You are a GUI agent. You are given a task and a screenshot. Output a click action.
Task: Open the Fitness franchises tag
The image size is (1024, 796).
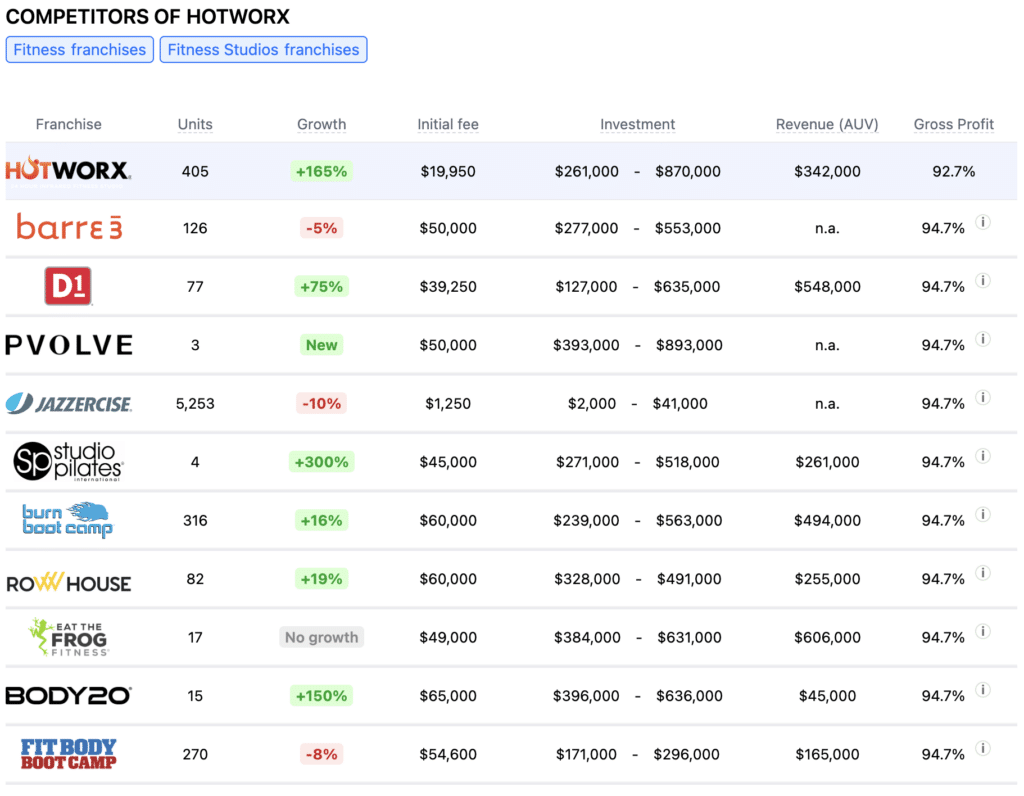(x=80, y=50)
